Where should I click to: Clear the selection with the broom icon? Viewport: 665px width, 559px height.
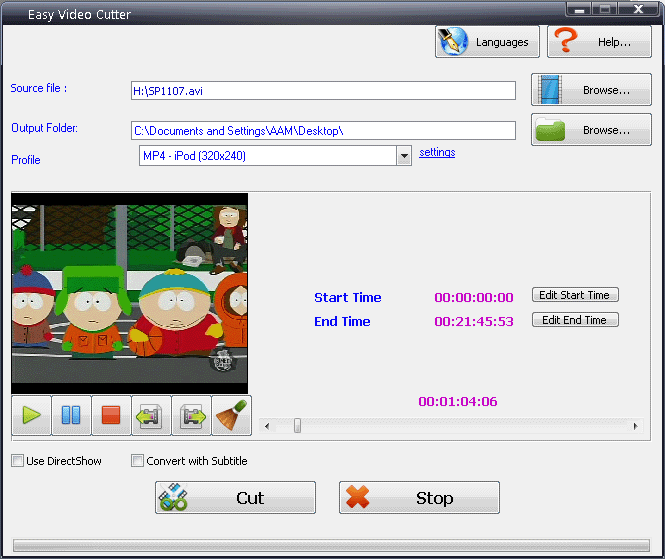click(x=232, y=415)
